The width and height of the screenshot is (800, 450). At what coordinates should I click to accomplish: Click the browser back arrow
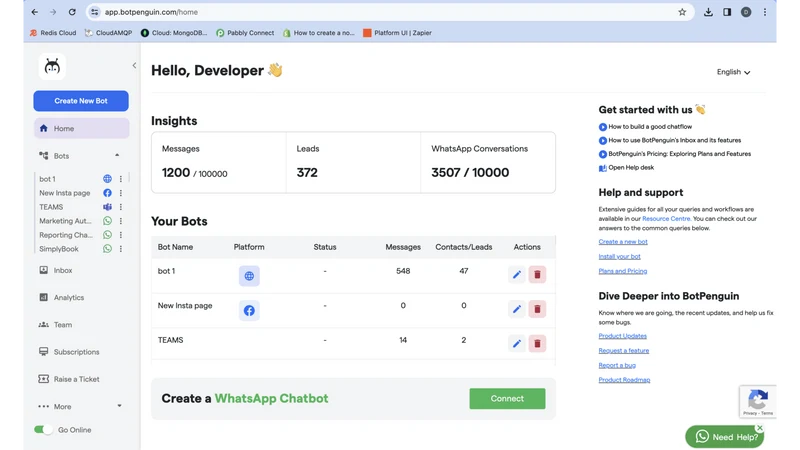point(35,12)
